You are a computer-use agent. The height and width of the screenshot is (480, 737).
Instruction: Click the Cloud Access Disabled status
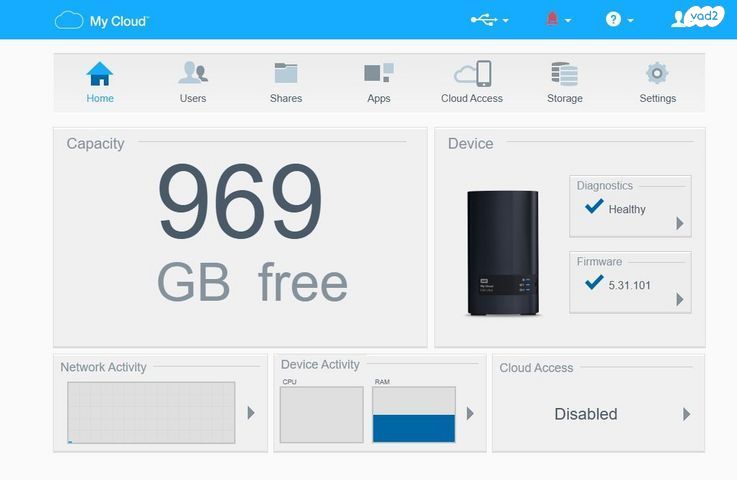click(586, 414)
